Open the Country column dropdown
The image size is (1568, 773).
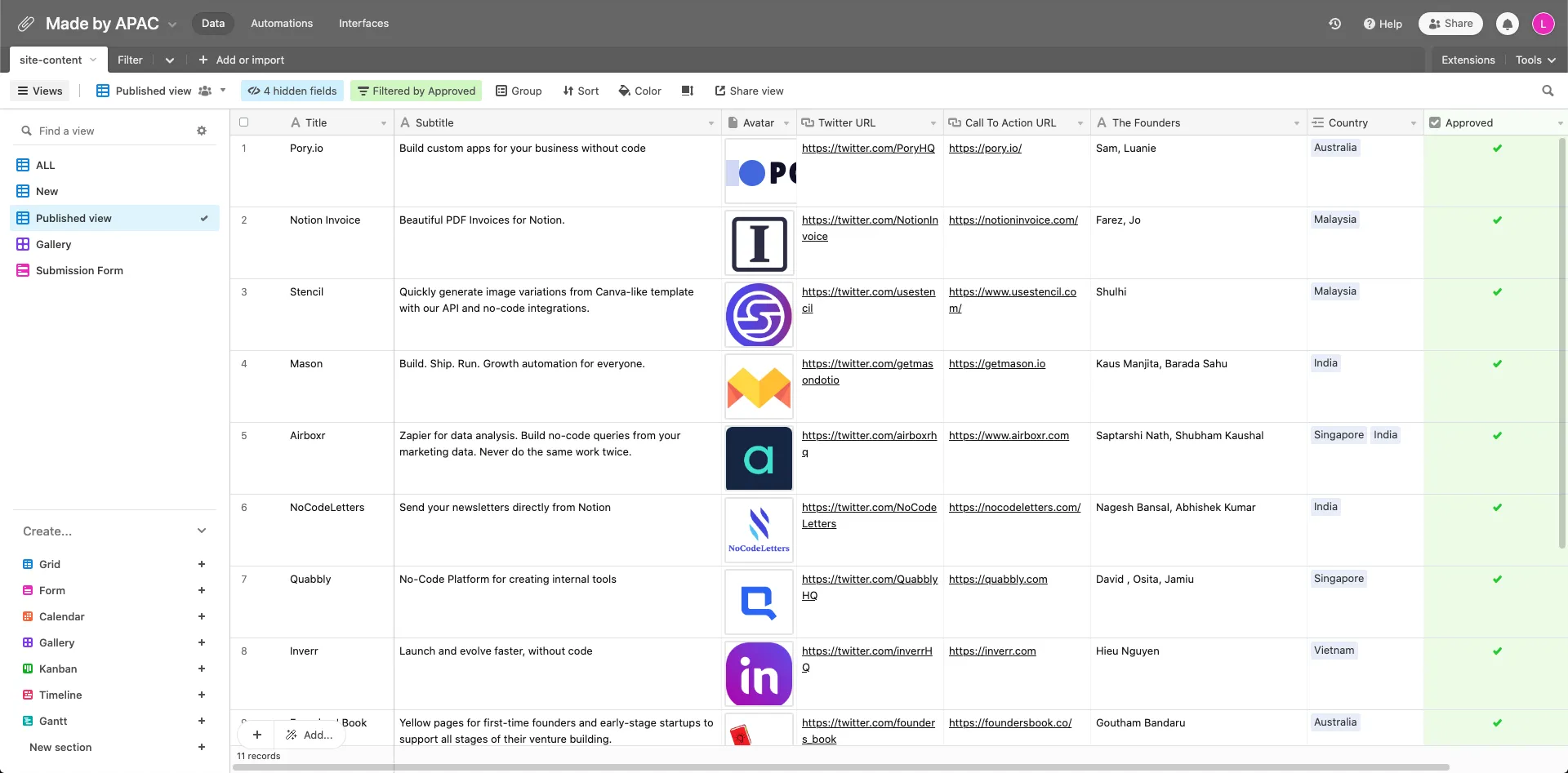(x=1413, y=123)
